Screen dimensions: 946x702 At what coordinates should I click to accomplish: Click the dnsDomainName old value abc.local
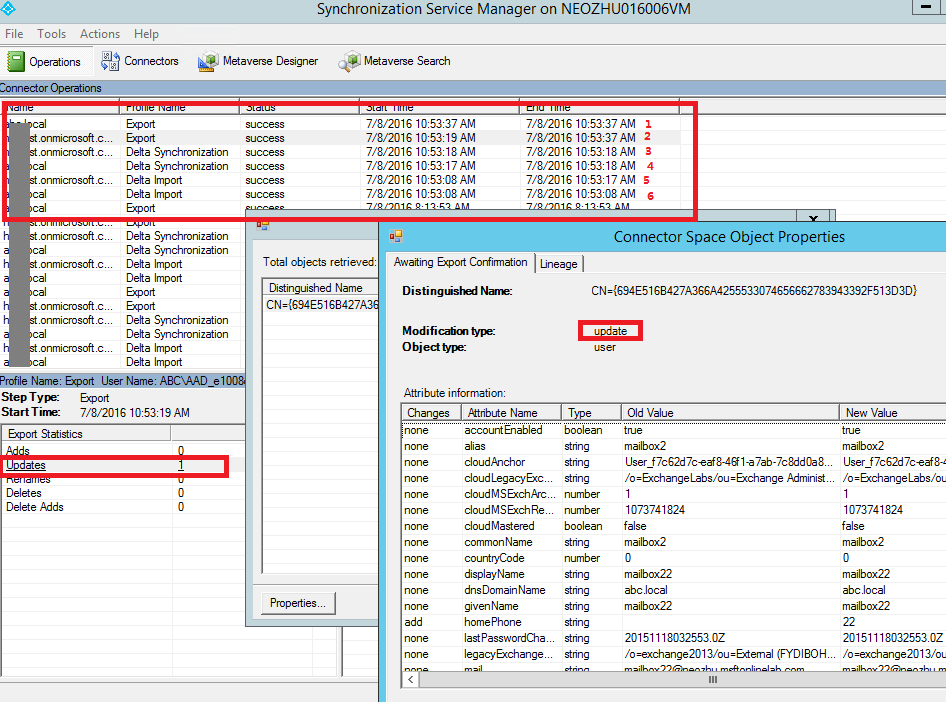(646, 590)
